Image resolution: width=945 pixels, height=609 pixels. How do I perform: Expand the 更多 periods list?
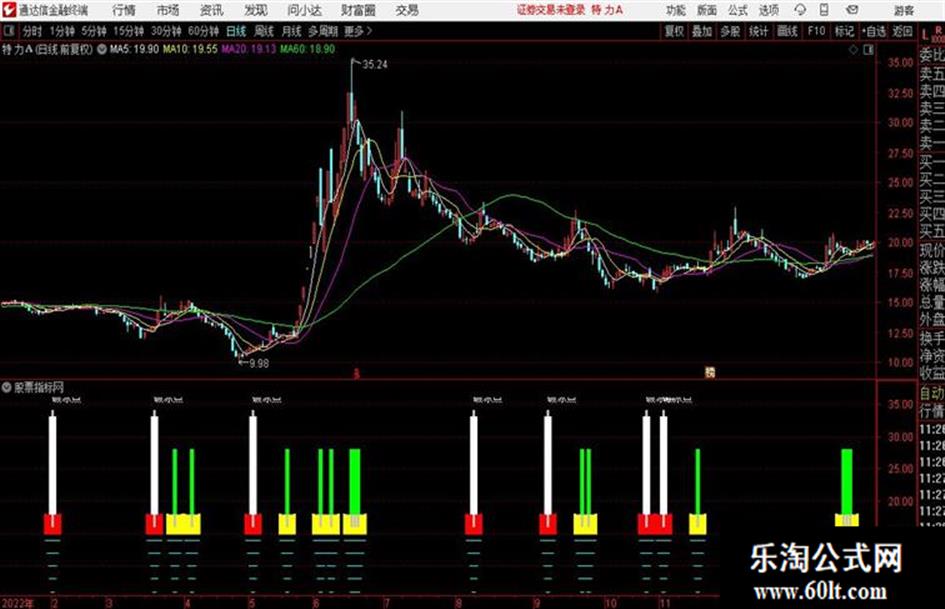(x=358, y=31)
